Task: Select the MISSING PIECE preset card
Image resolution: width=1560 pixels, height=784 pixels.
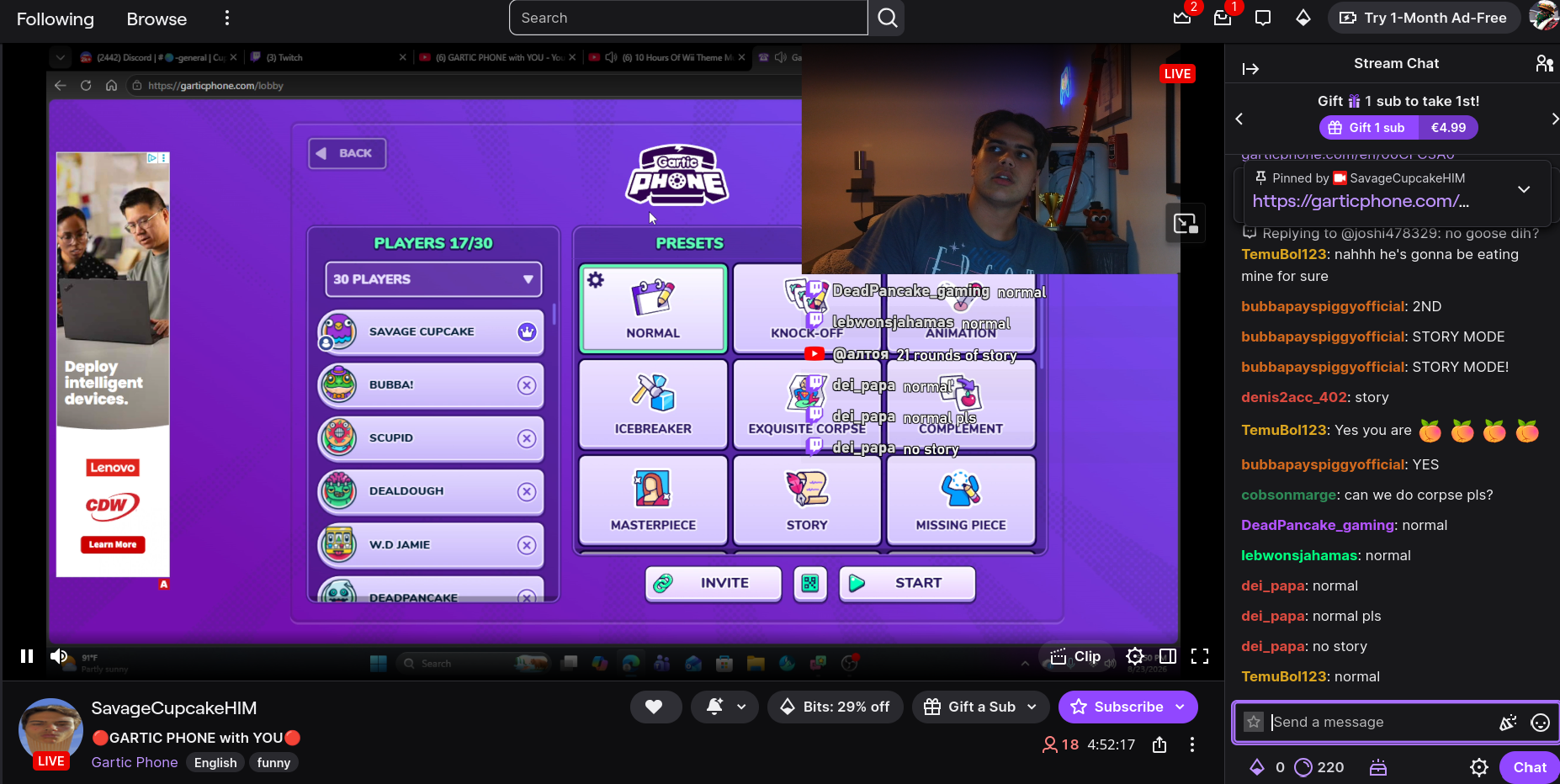Action: (x=961, y=500)
